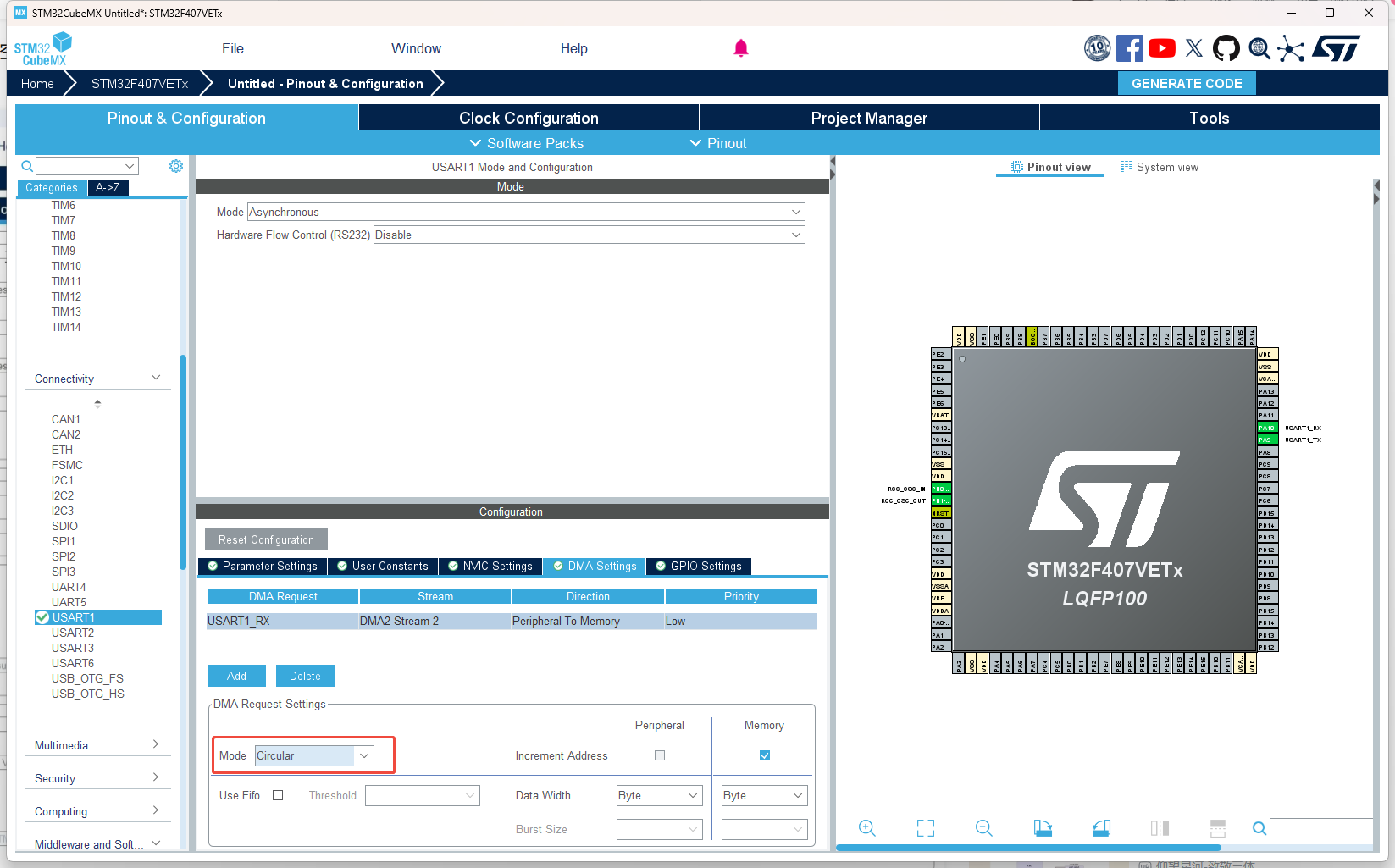Open the Parameter Settings tab
This screenshot has width=1395, height=868.
coord(263,567)
